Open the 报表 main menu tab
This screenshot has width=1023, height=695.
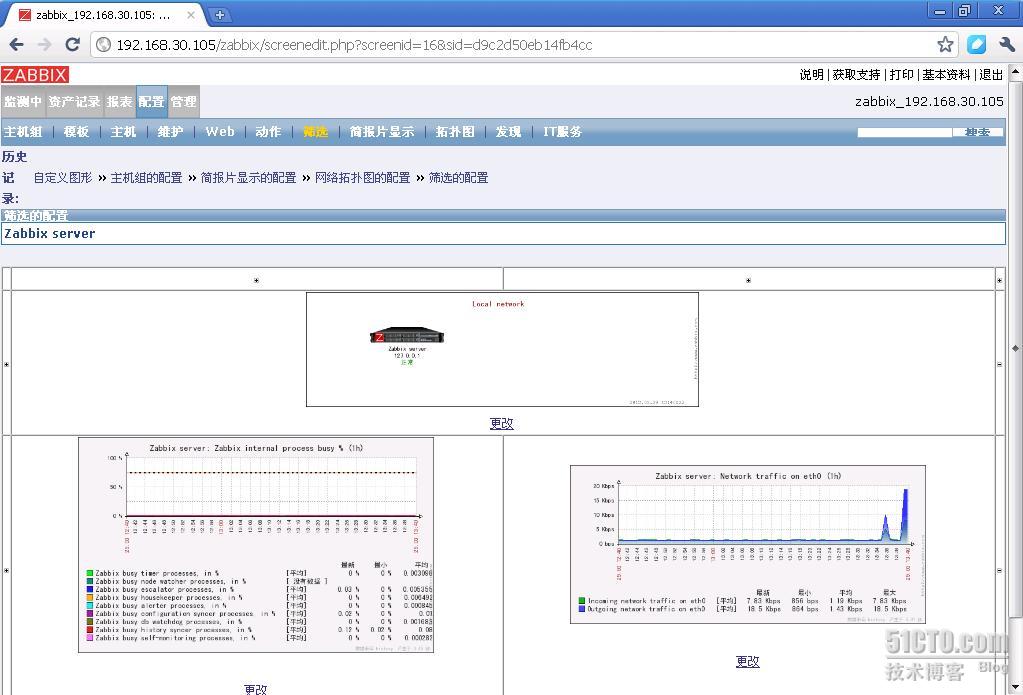(119, 102)
